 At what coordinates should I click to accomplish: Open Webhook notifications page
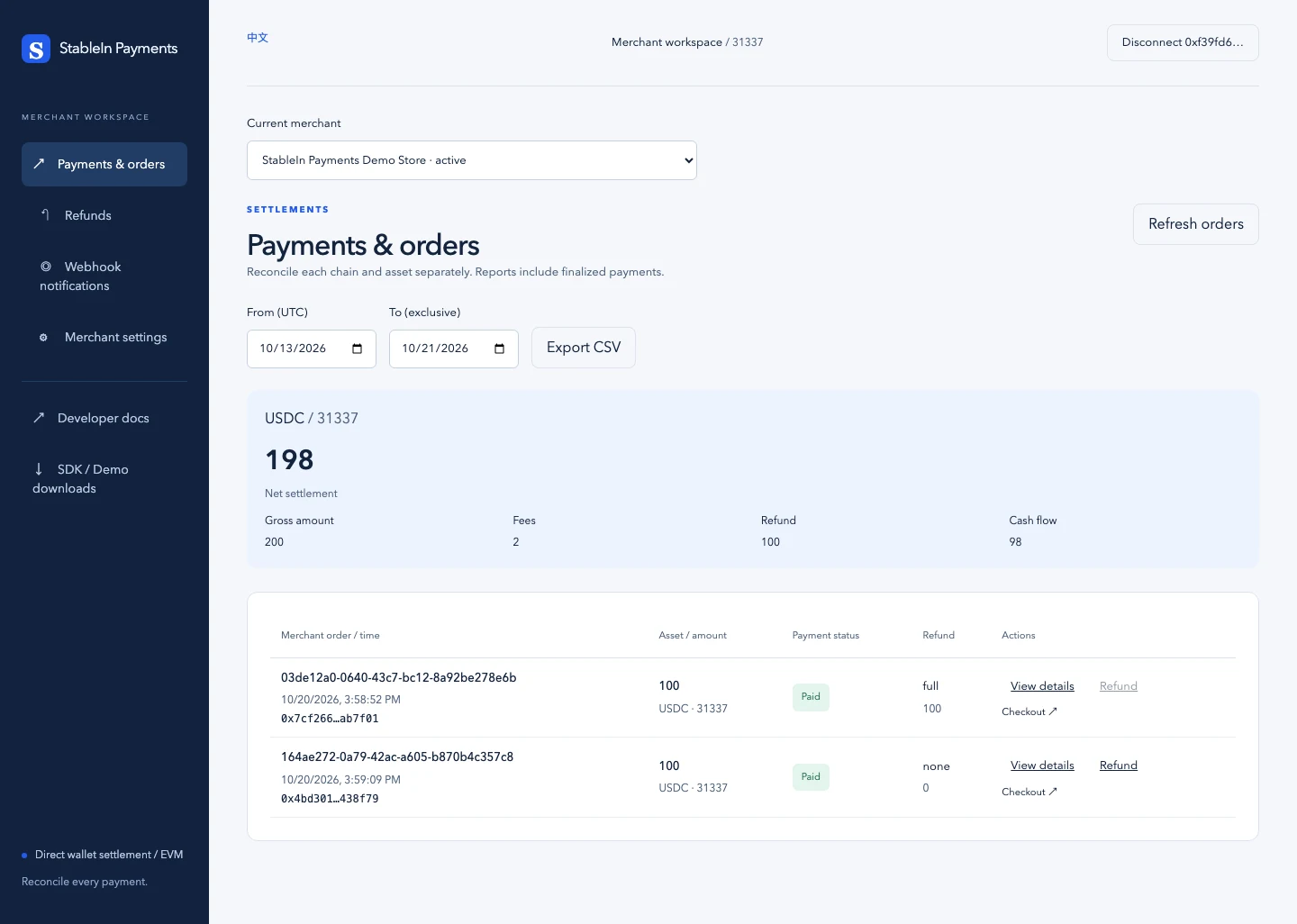[104, 276]
